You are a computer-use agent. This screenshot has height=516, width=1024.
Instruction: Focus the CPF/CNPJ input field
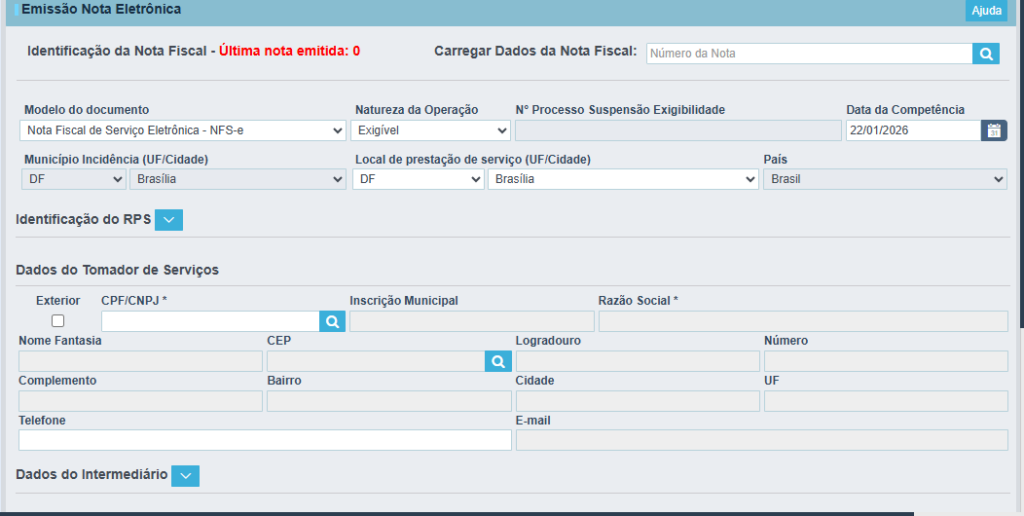pyautogui.click(x=210, y=321)
